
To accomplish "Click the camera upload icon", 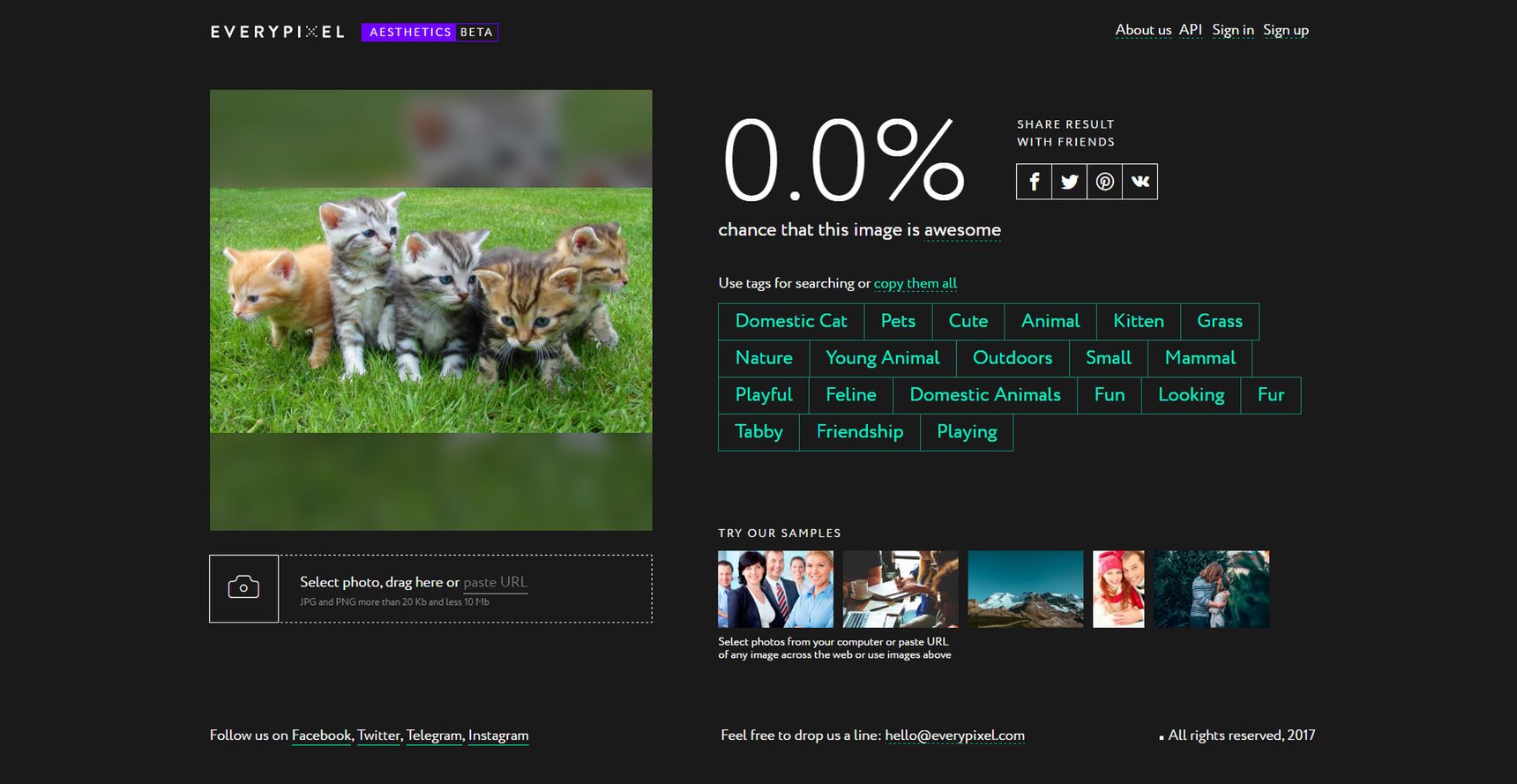I will coord(243,588).
